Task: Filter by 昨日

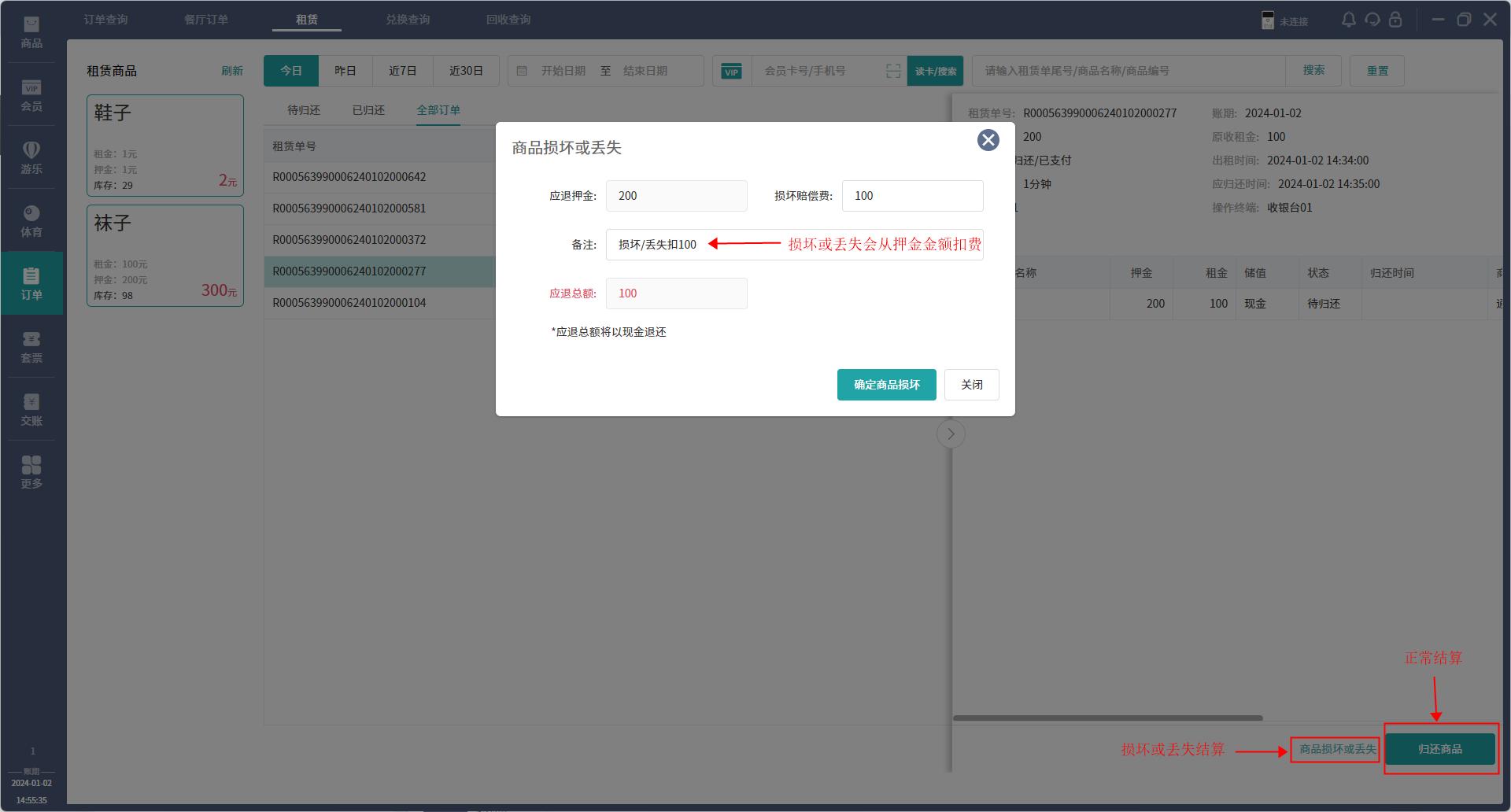Action: click(x=345, y=71)
